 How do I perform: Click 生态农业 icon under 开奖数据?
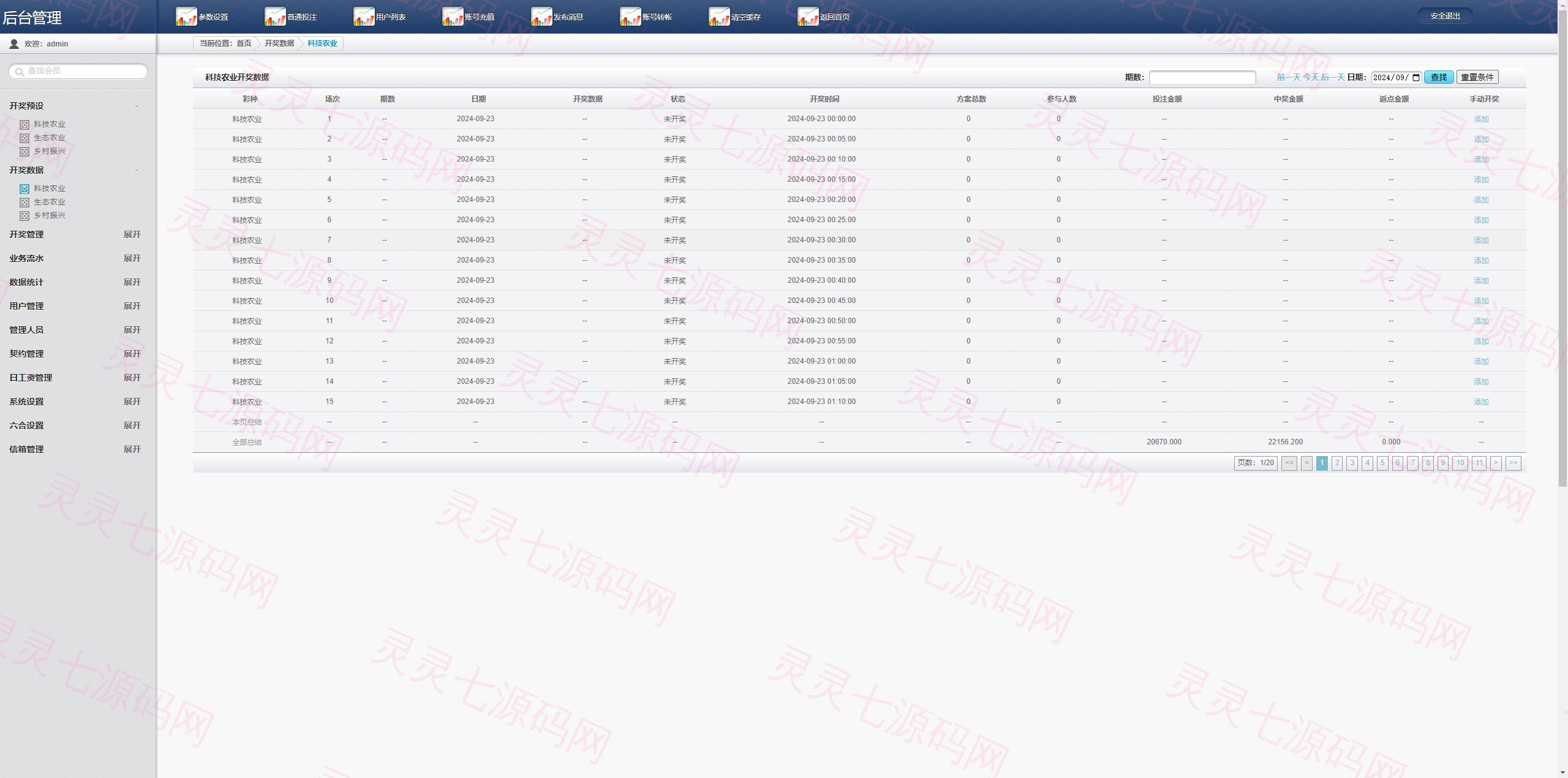pos(24,203)
